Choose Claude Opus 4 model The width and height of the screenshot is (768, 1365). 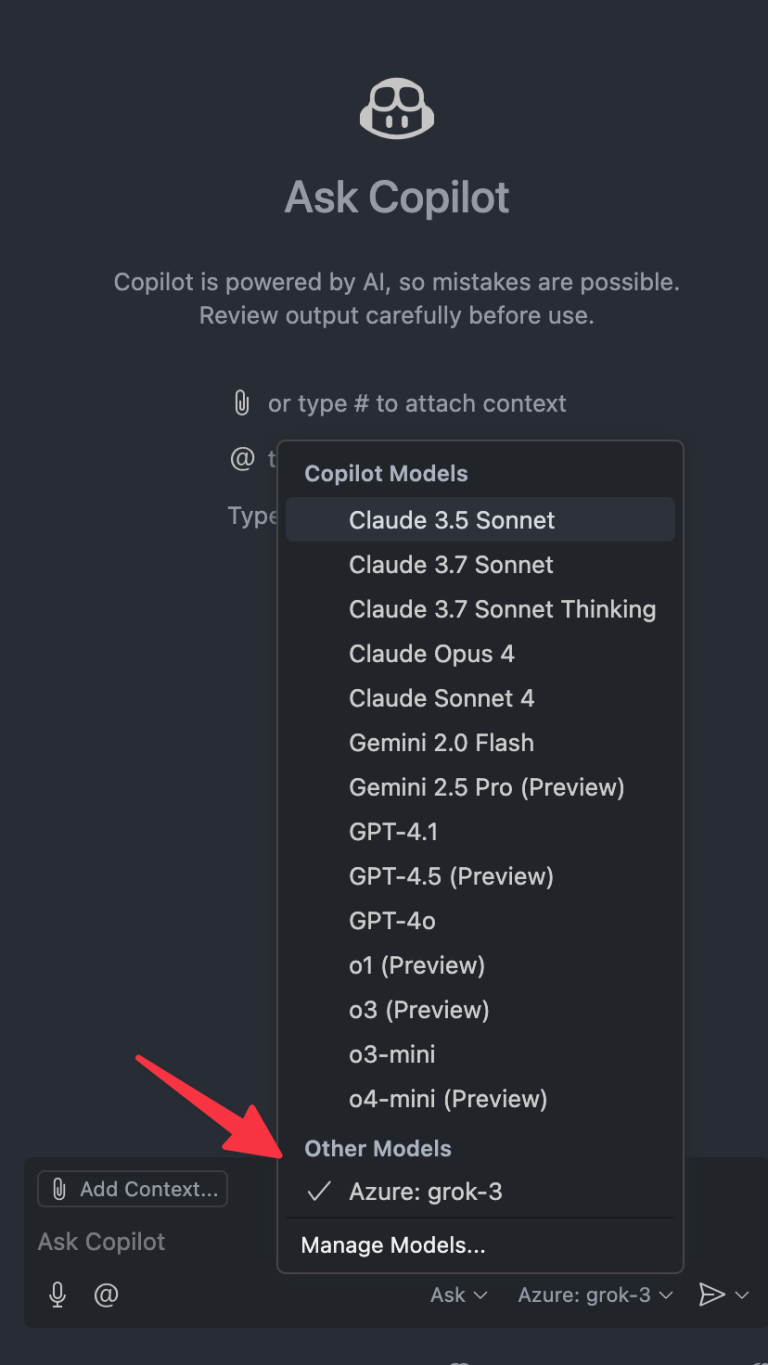tap(431, 654)
